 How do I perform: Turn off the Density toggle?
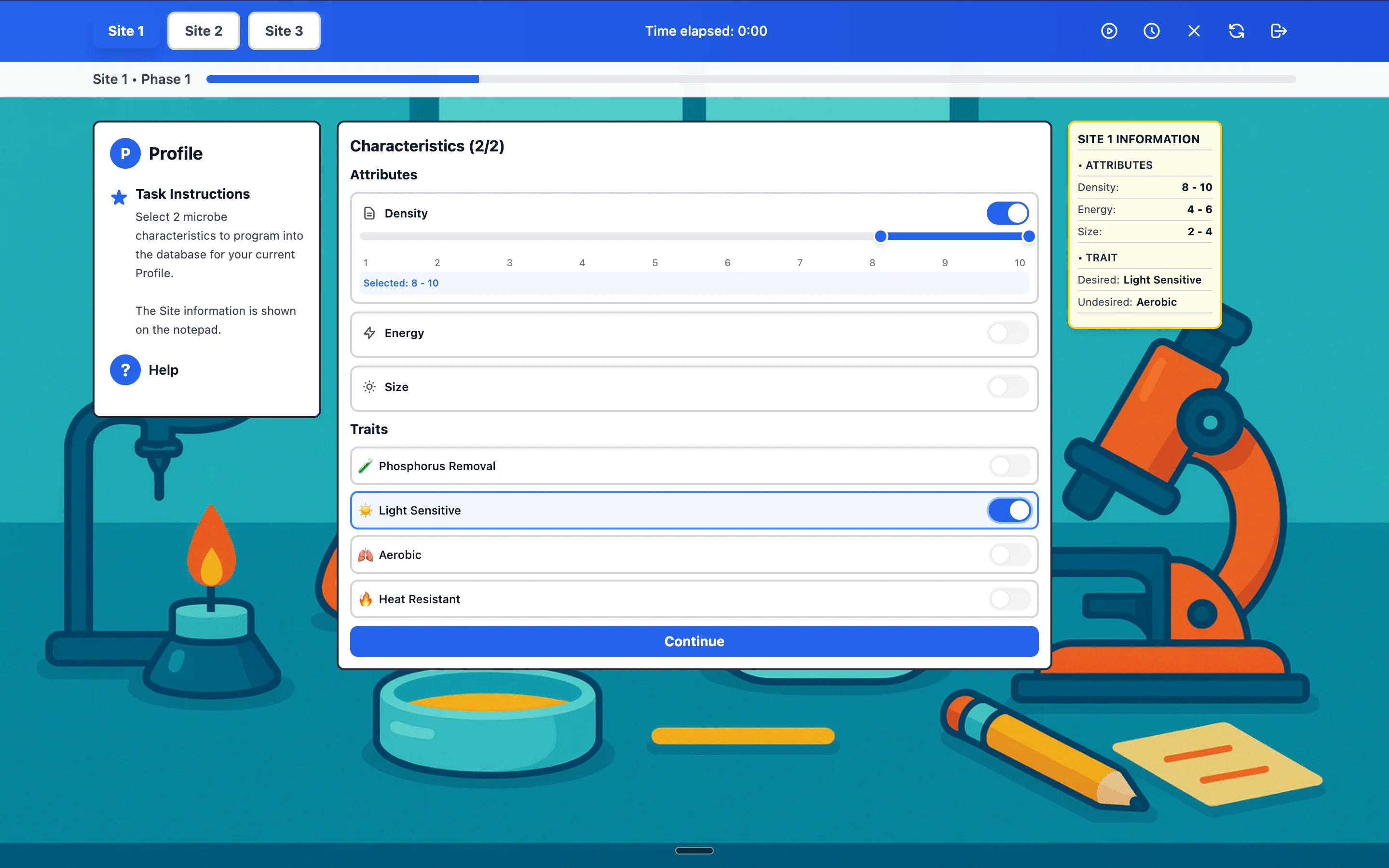[x=1008, y=214]
